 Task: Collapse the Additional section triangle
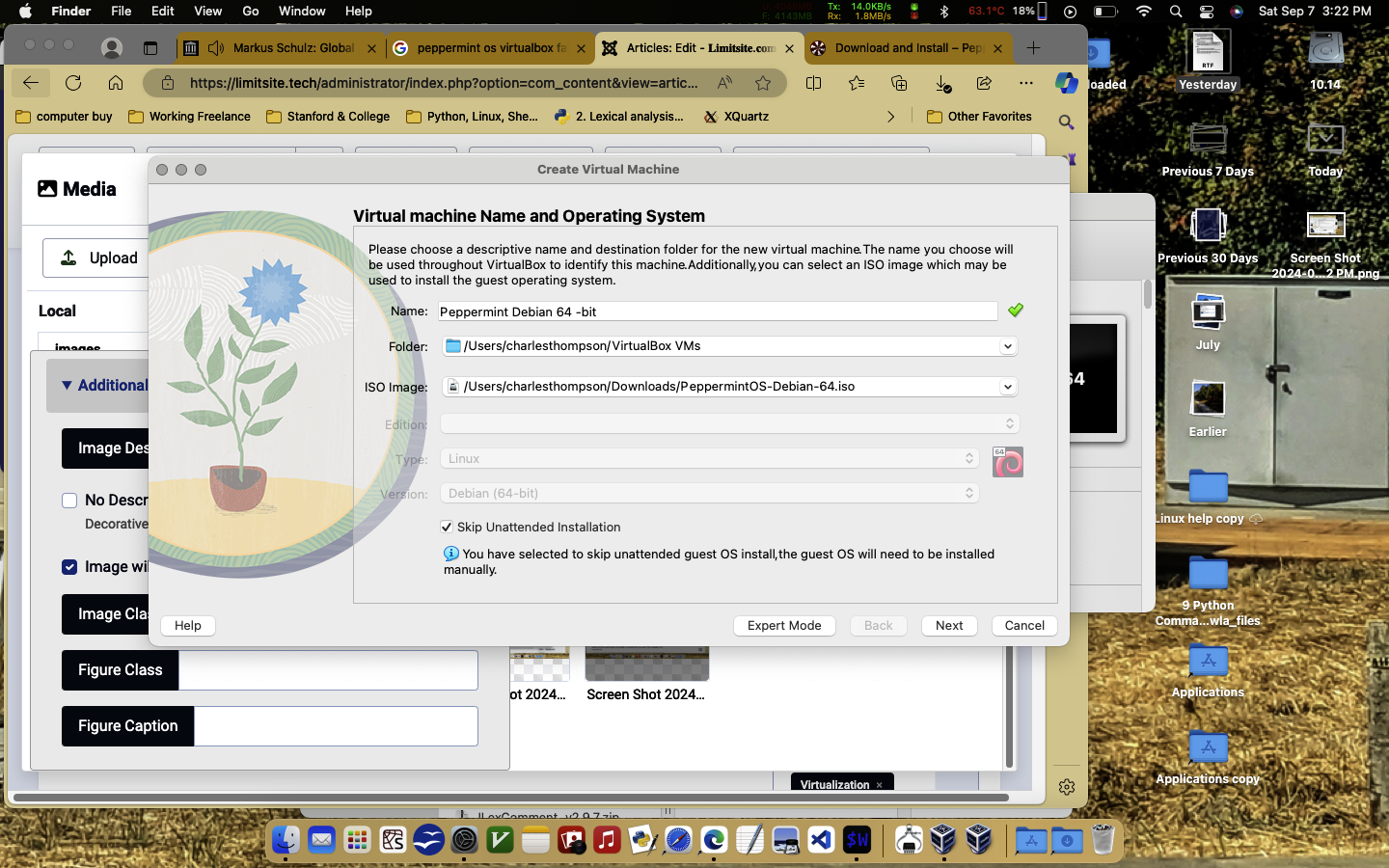(x=67, y=386)
